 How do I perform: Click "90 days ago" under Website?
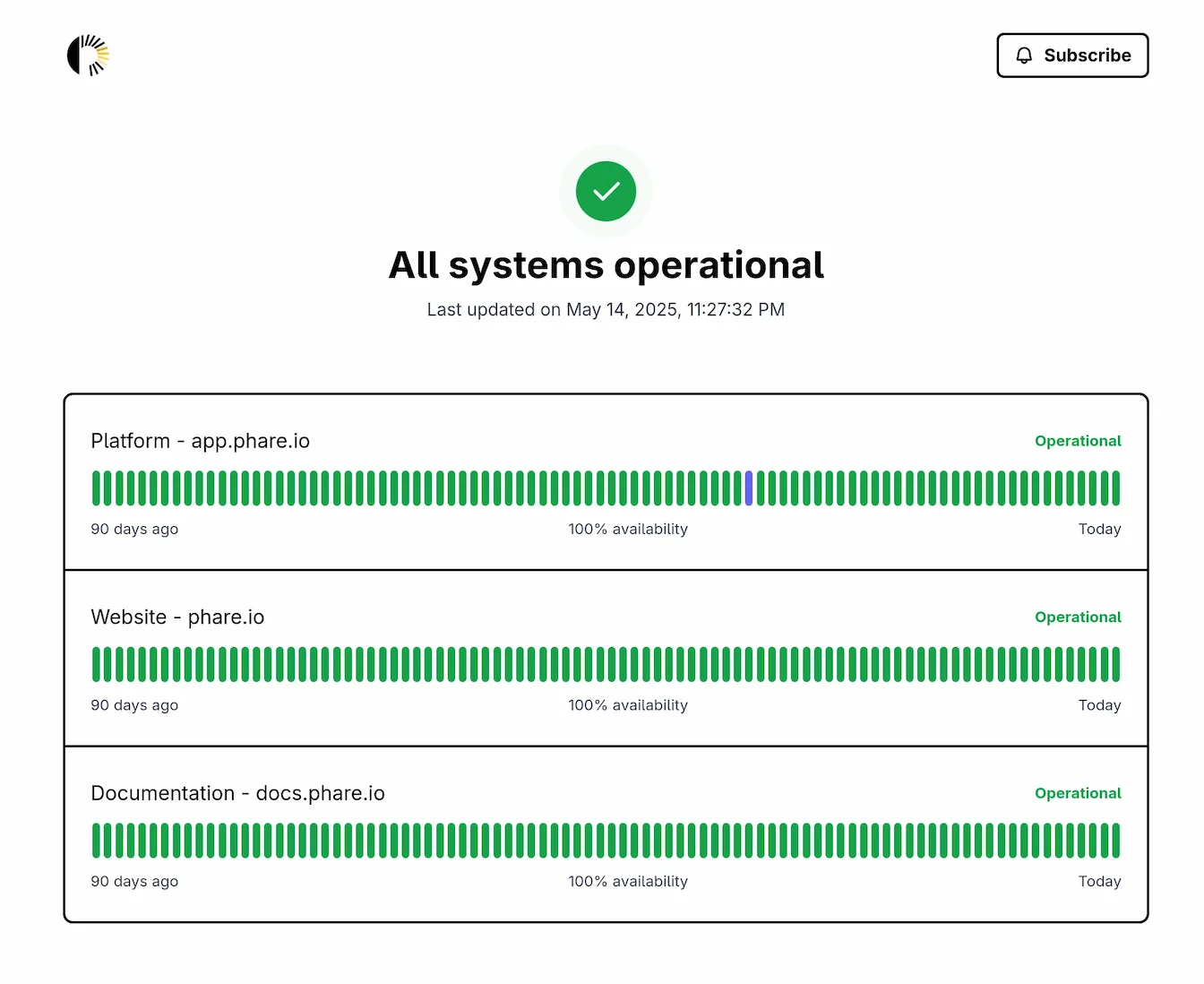[134, 705]
